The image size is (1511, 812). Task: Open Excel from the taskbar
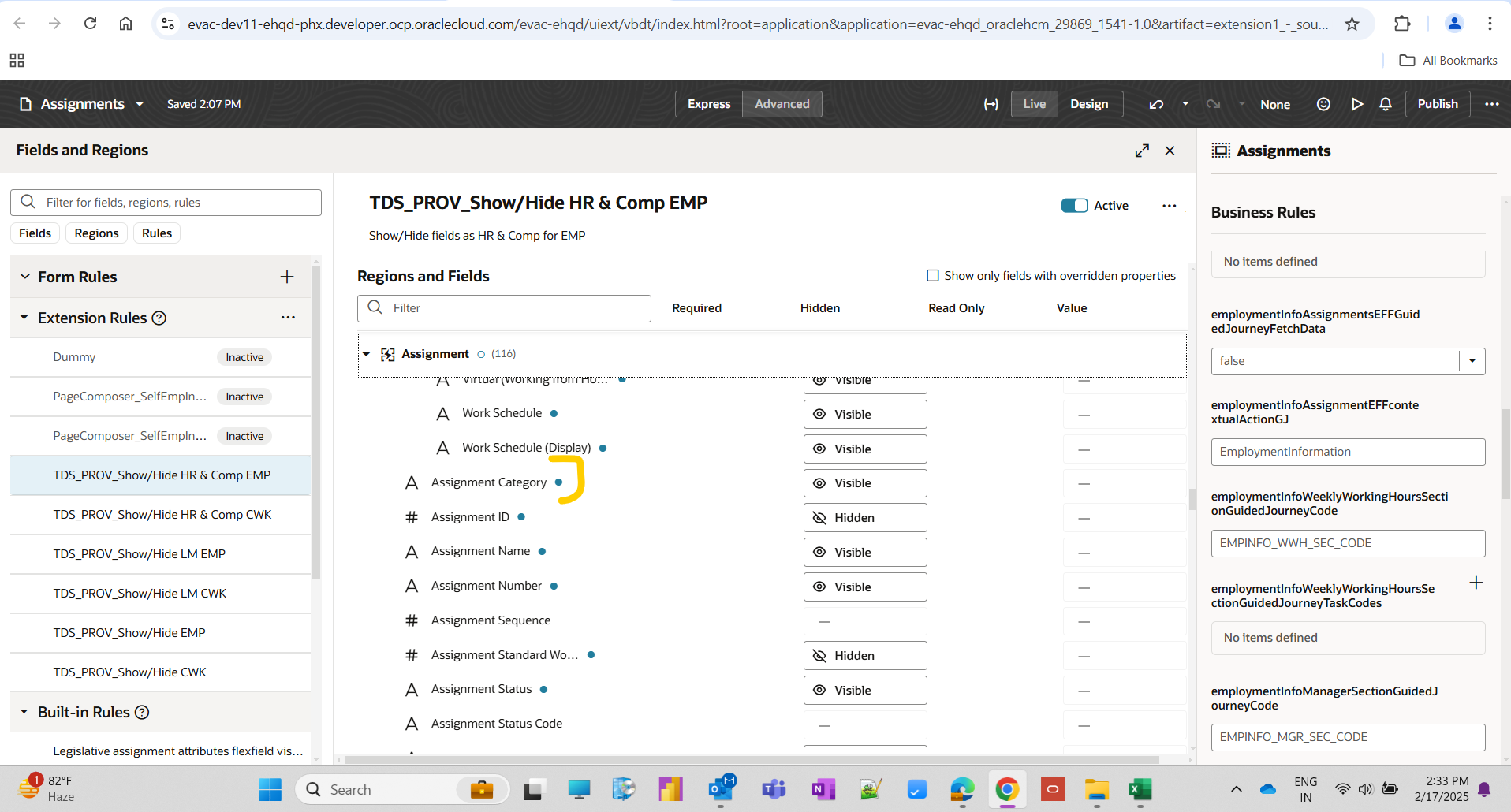pyautogui.click(x=1140, y=789)
